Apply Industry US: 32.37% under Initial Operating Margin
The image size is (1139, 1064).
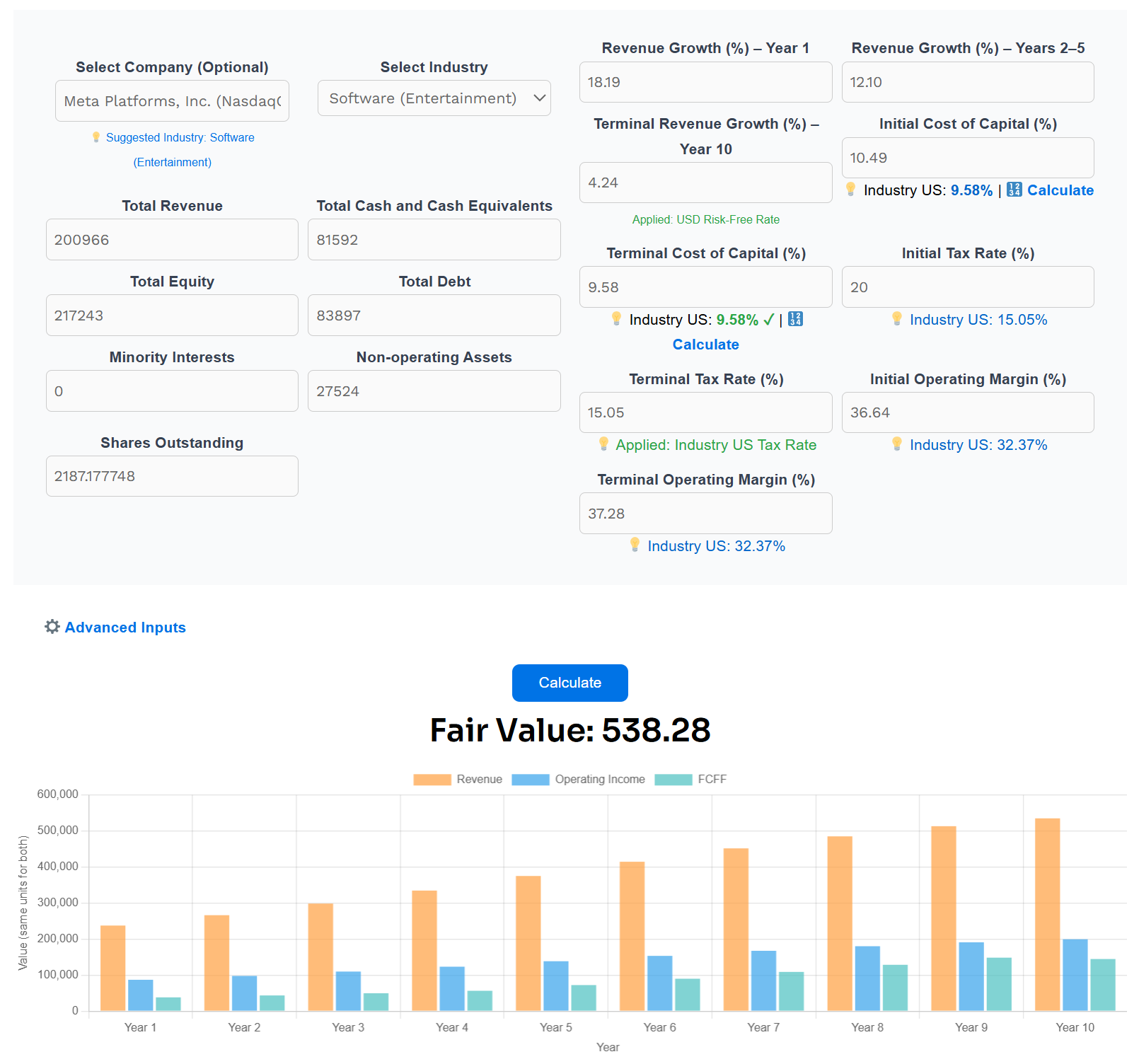tap(978, 445)
